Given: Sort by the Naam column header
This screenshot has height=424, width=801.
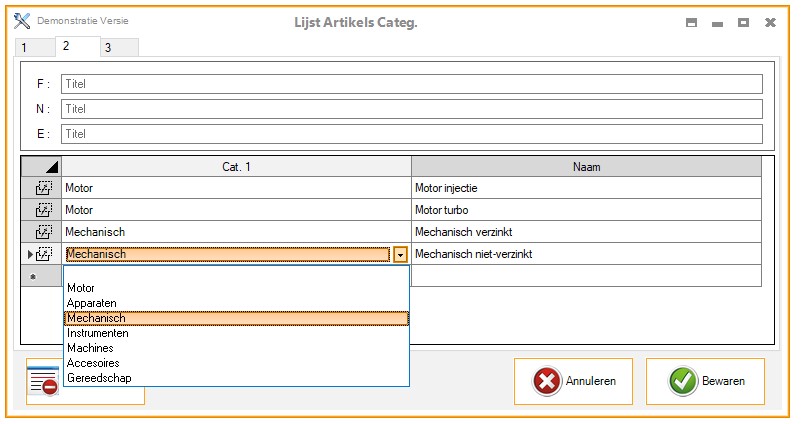Looking at the screenshot, I should 586,166.
